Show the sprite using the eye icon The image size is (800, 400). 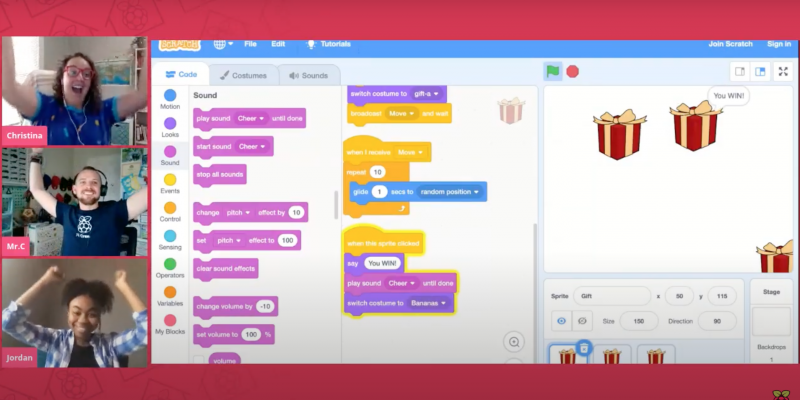pos(561,321)
